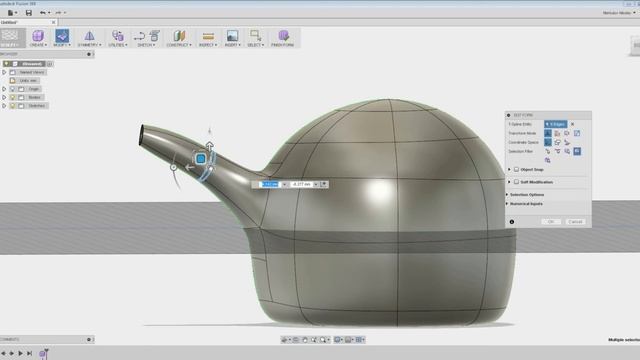Screen dimensions: 640x360
Task: Open the INSERT dropdown menu
Action: pyautogui.click(x=232, y=45)
